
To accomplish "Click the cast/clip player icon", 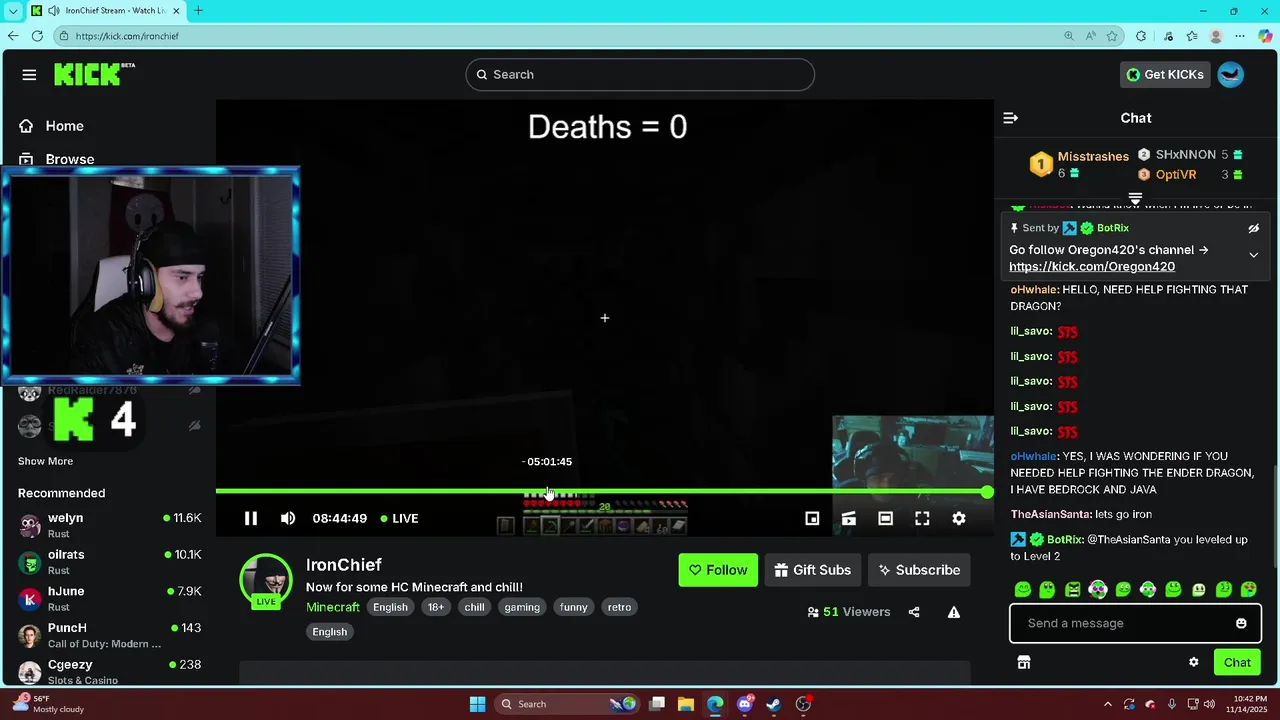I will pyautogui.click(x=848, y=518).
